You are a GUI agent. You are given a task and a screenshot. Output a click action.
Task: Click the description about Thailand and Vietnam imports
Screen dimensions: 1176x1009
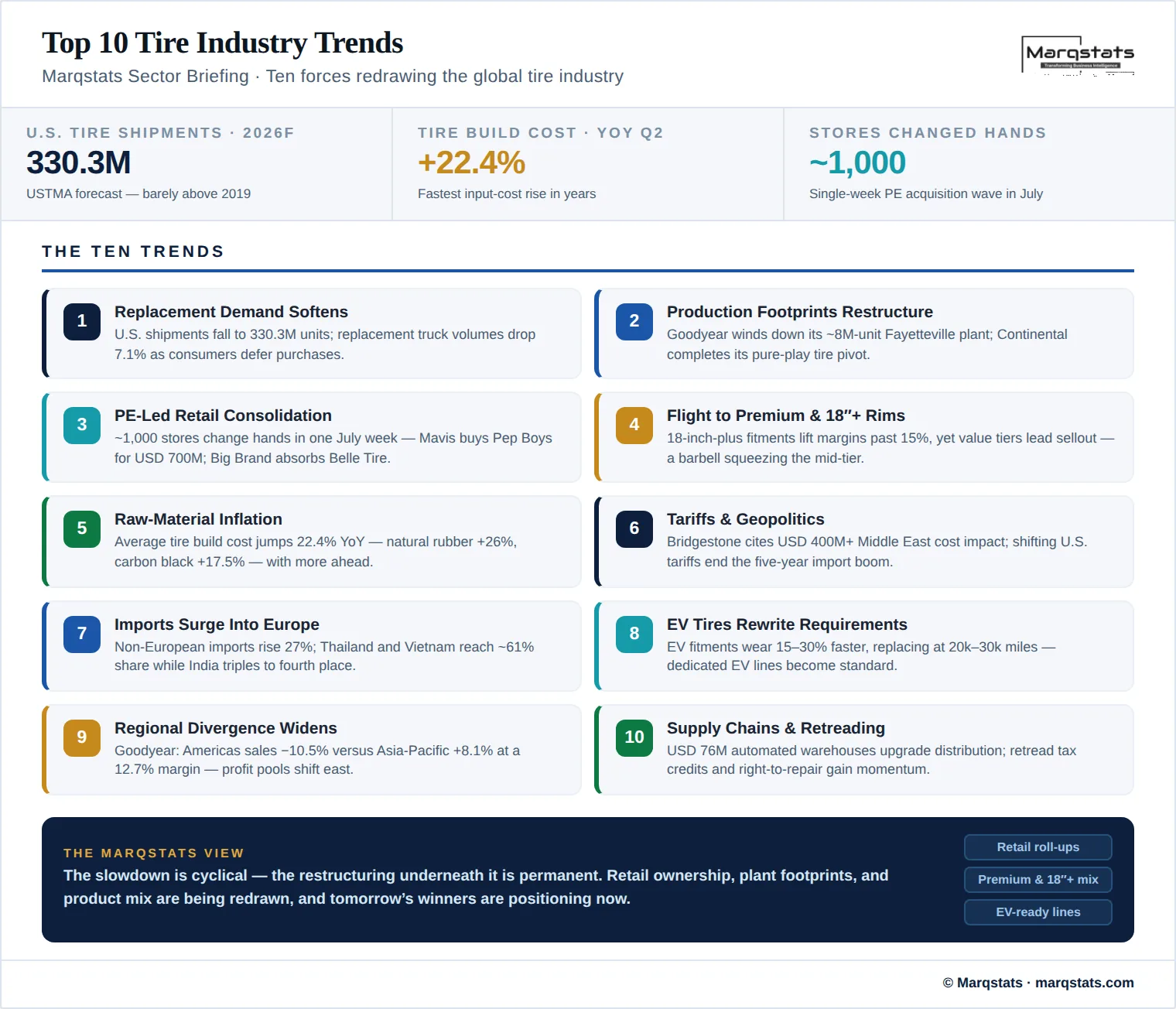coord(324,656)
